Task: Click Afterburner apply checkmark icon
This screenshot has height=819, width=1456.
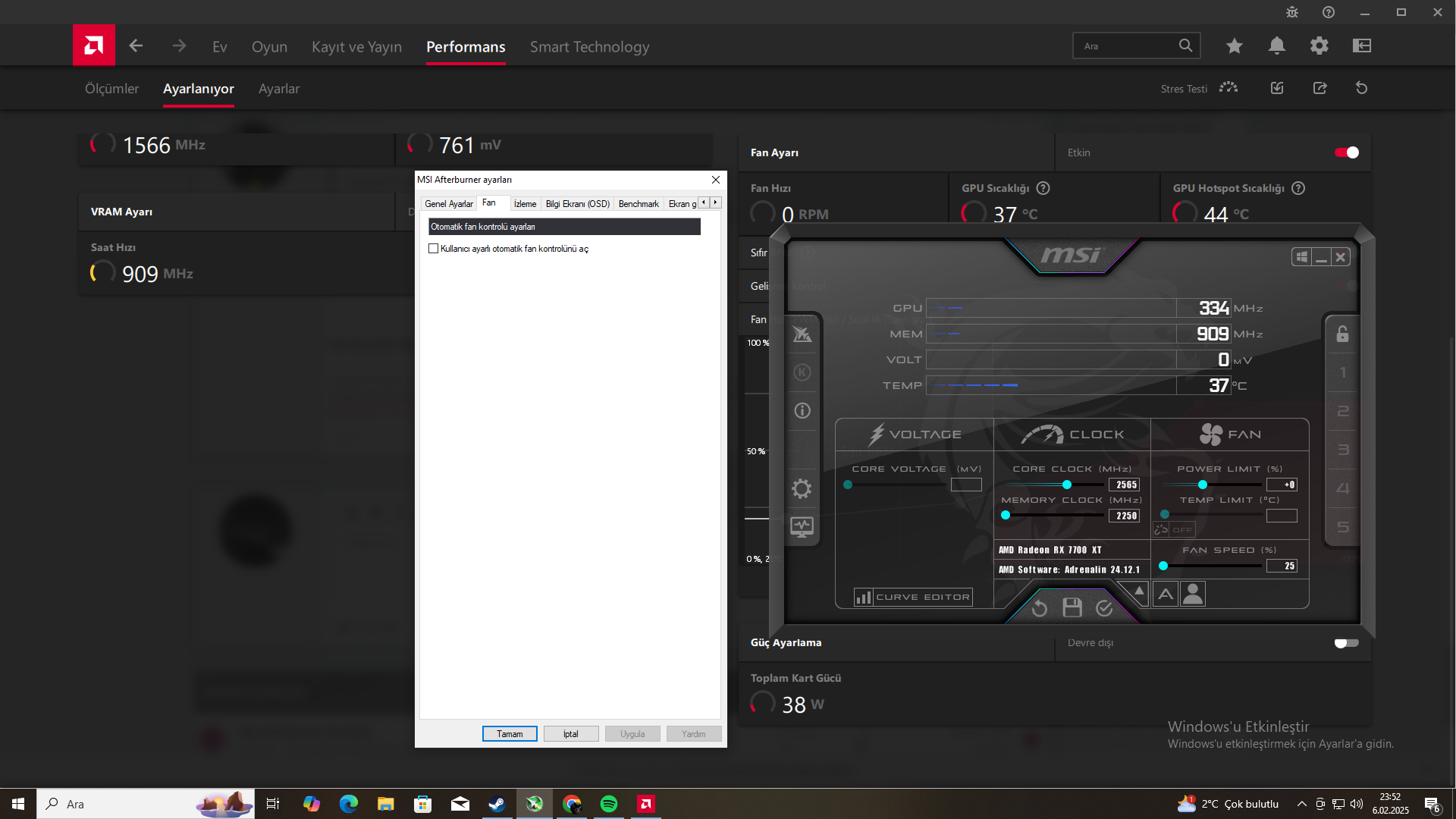Action: coord(1104,608)
